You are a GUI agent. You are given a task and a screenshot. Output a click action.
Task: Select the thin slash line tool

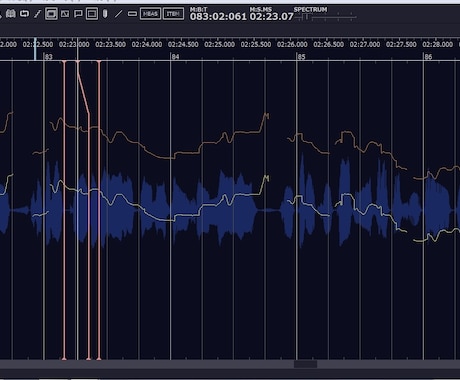point(118,14)
